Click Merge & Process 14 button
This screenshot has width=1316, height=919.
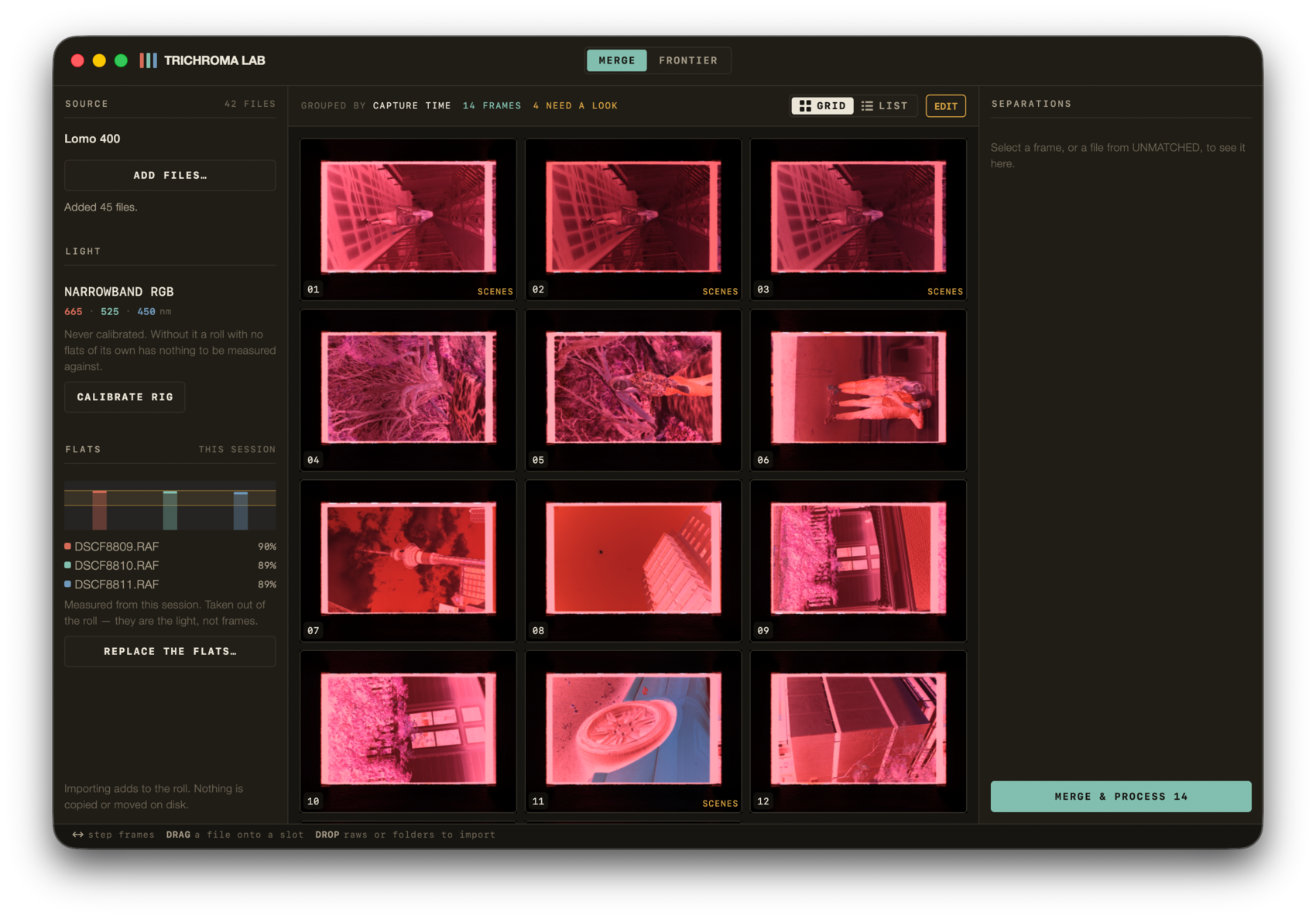pos(1120,797)
